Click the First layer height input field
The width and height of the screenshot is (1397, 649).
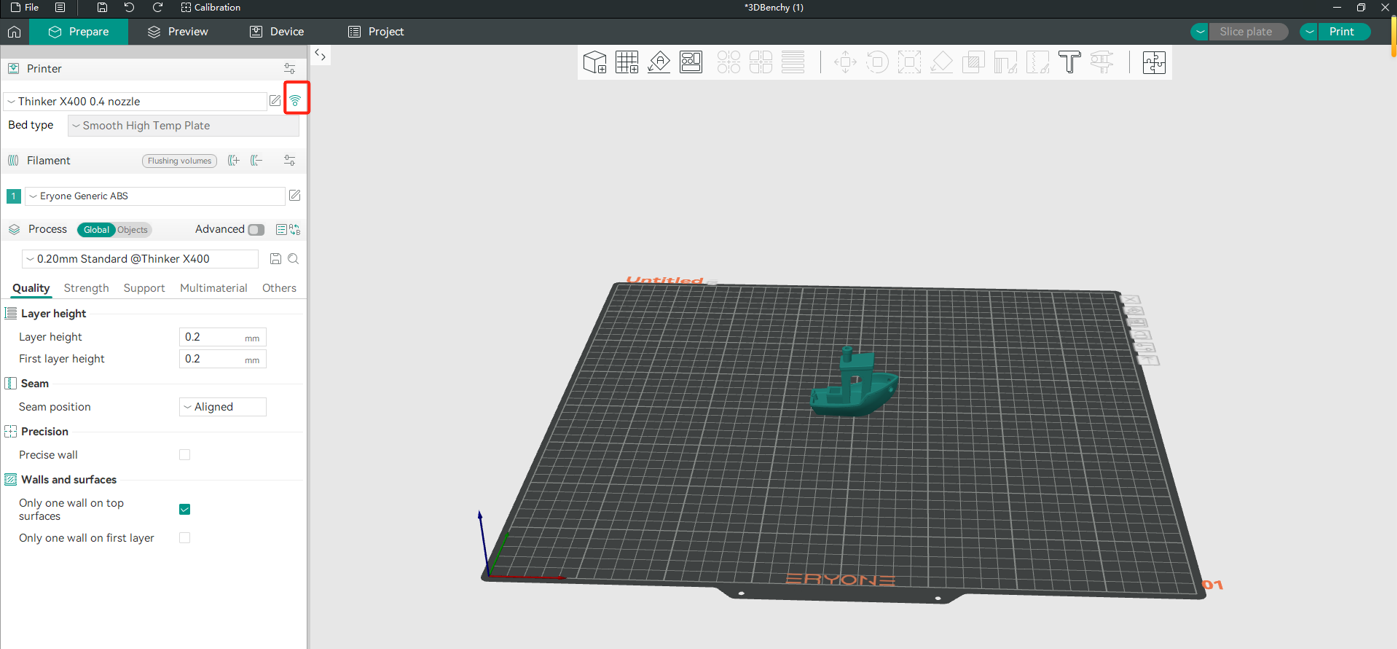point(223,359)
